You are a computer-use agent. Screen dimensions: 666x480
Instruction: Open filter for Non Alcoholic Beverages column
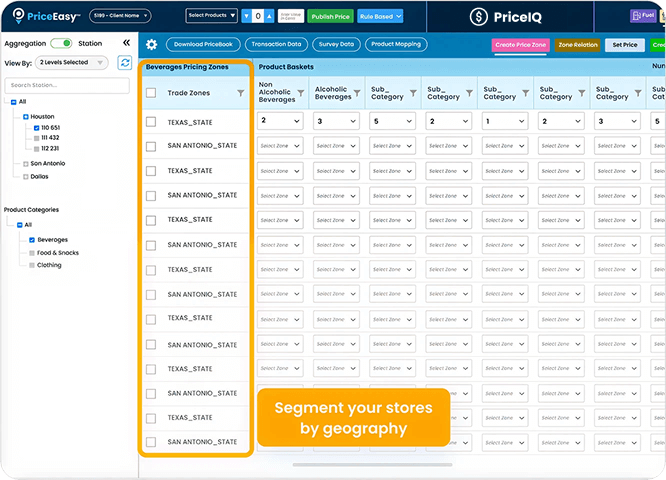click(298, 93)
